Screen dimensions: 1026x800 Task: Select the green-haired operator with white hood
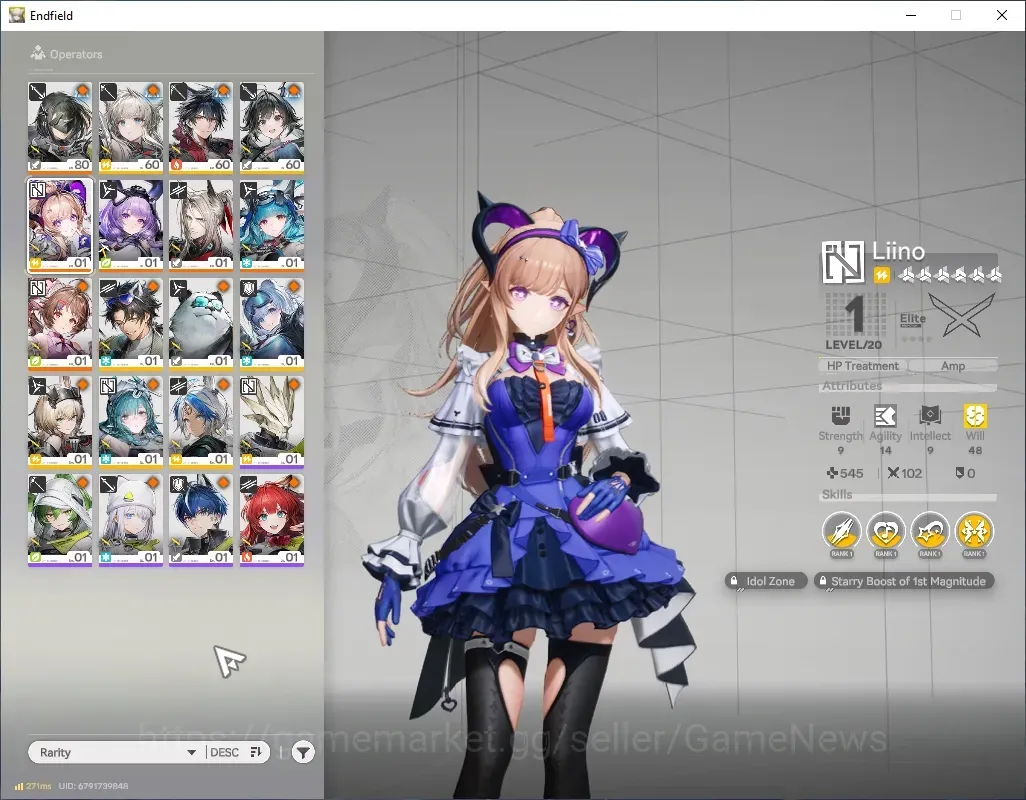coord(60,519)
